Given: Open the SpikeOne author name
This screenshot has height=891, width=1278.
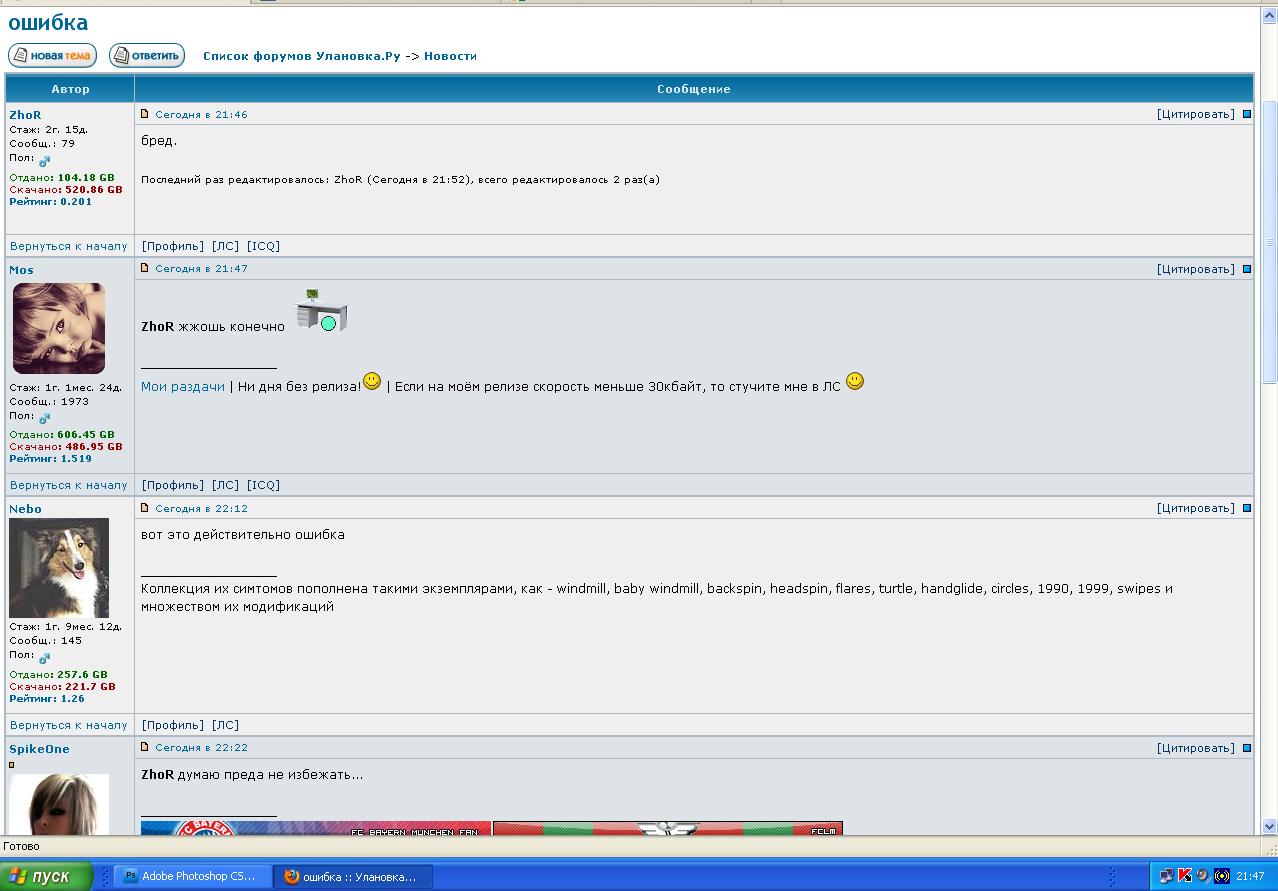Looking at the screenshot, I should (x=39, y=749).
